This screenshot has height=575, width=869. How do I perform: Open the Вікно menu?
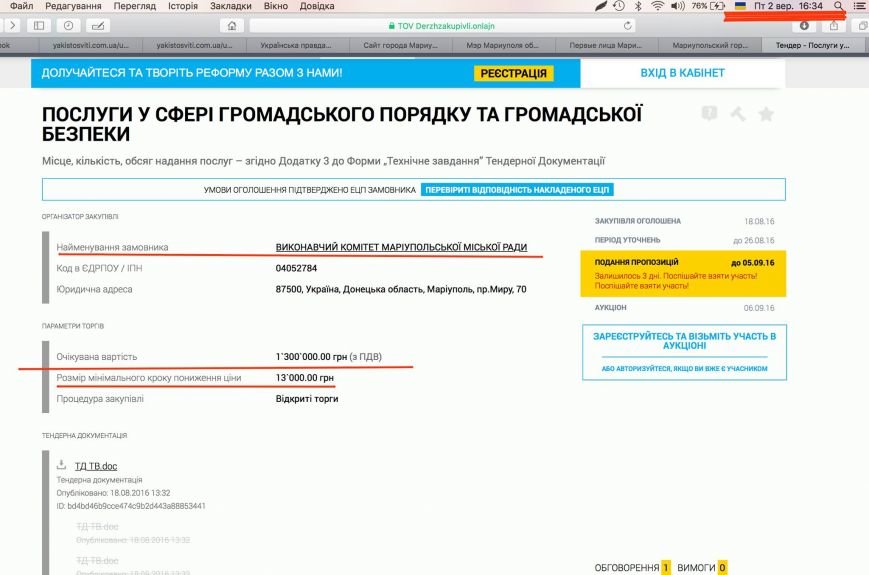click(275, 6)
